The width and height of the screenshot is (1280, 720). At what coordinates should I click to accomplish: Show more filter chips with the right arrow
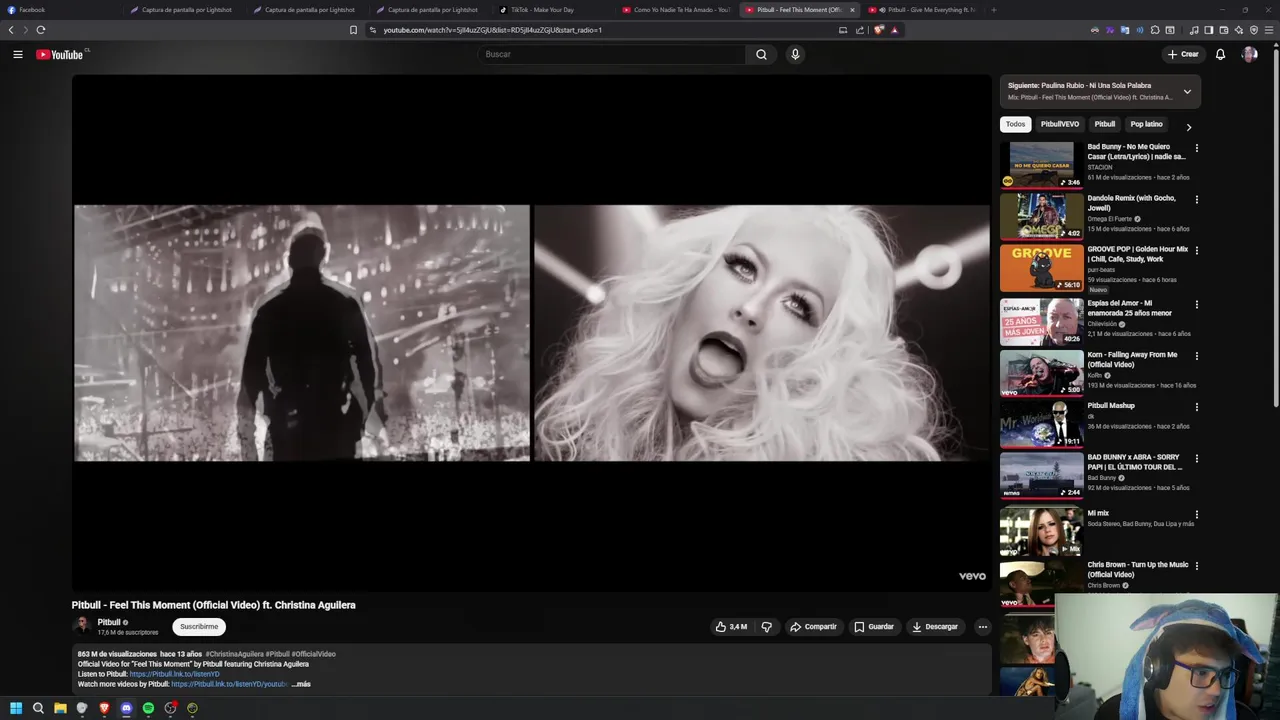click(1188, 127)
